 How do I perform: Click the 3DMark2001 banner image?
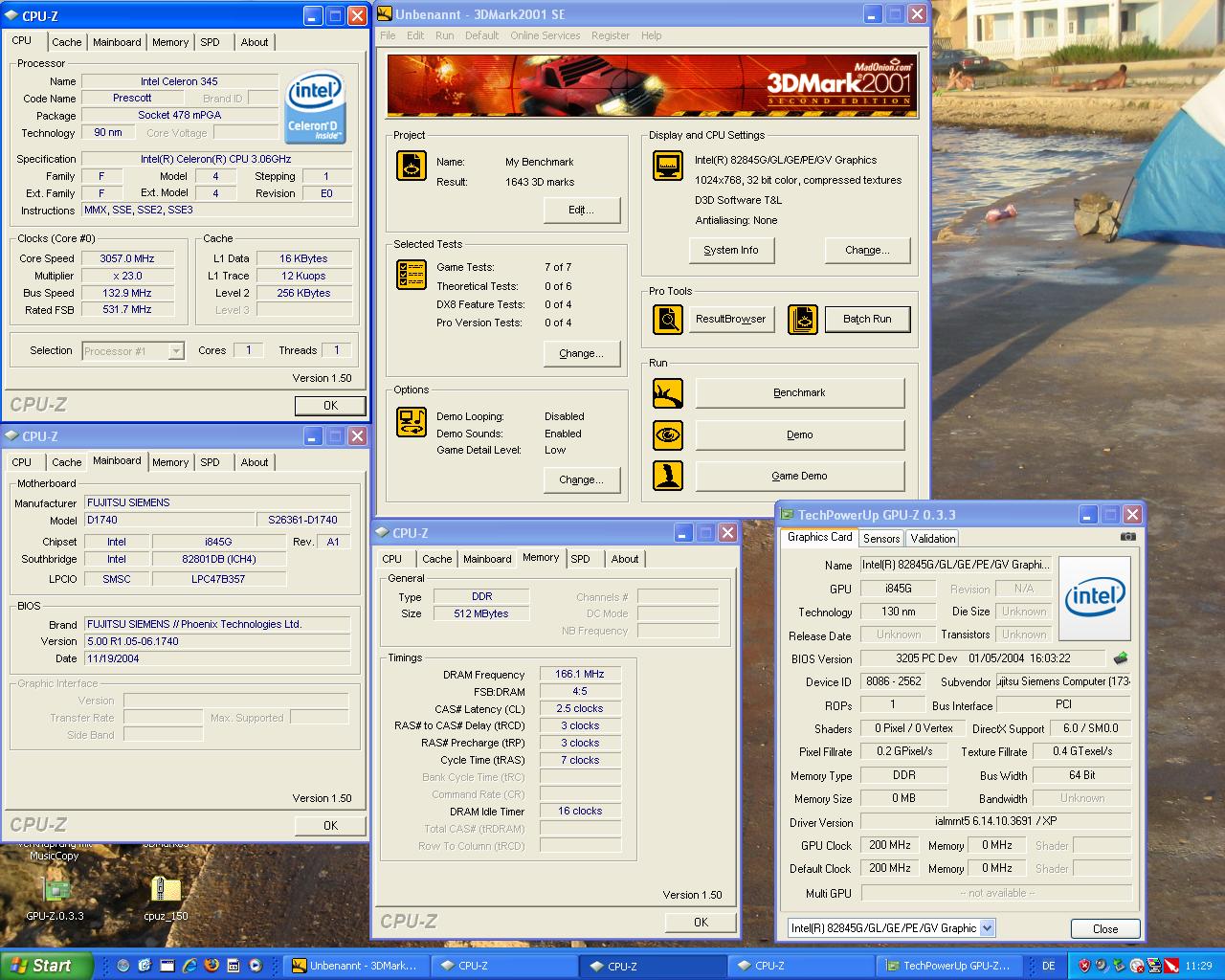point(652,85)
